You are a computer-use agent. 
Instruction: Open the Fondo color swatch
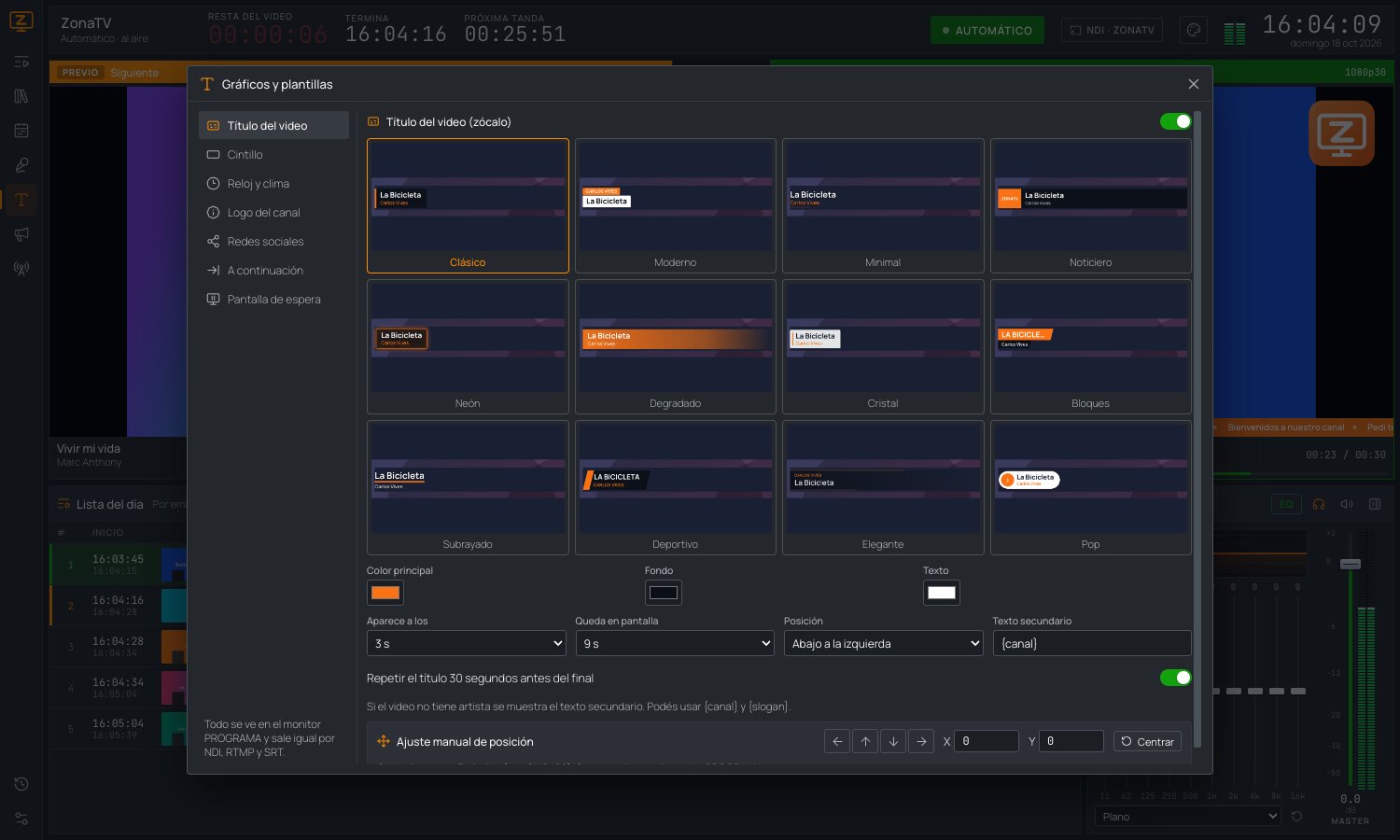point(664,593)
